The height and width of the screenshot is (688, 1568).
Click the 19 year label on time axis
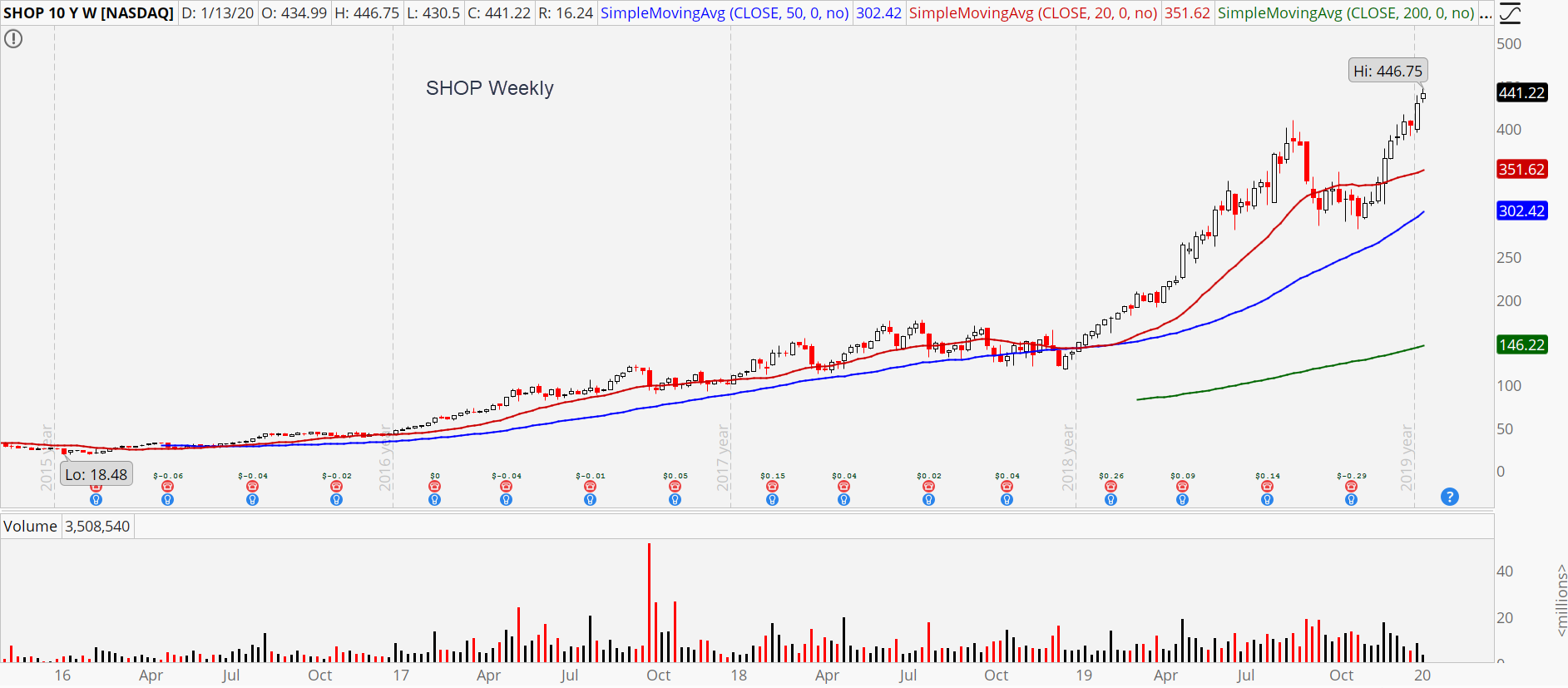pyautogui.click(x=1083, y=676)
